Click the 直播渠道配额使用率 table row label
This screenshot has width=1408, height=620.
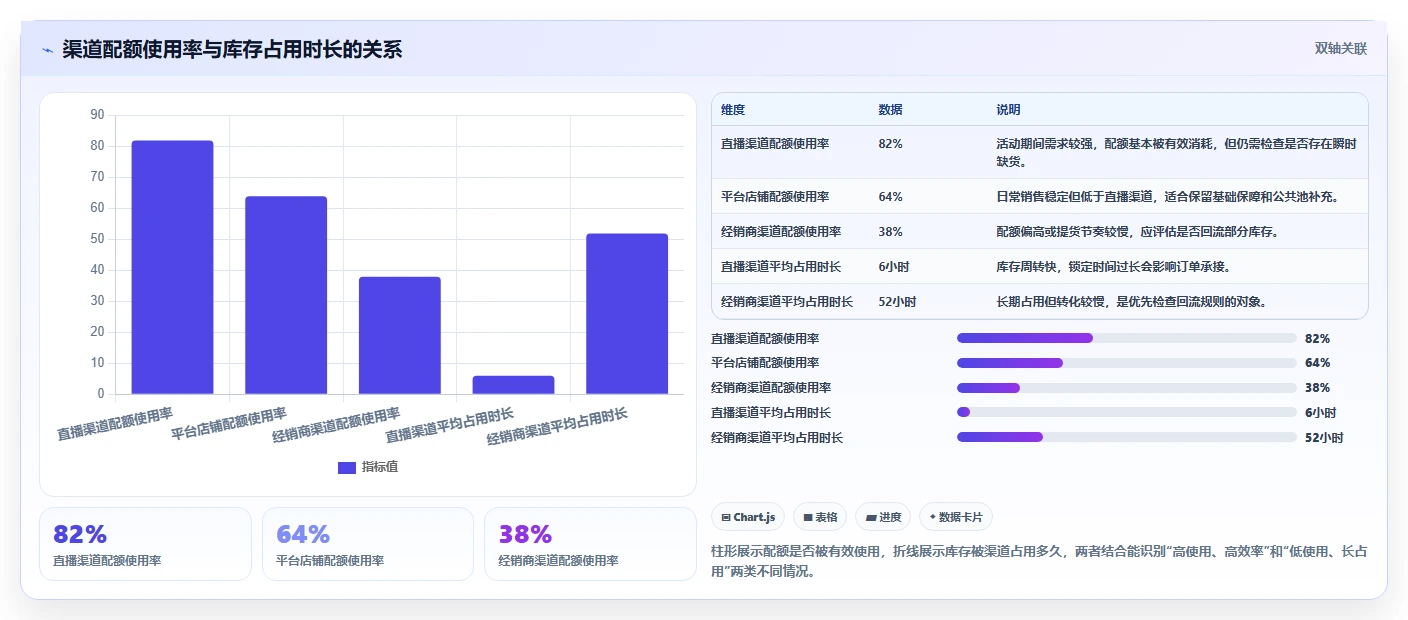(x=775, y=144)
